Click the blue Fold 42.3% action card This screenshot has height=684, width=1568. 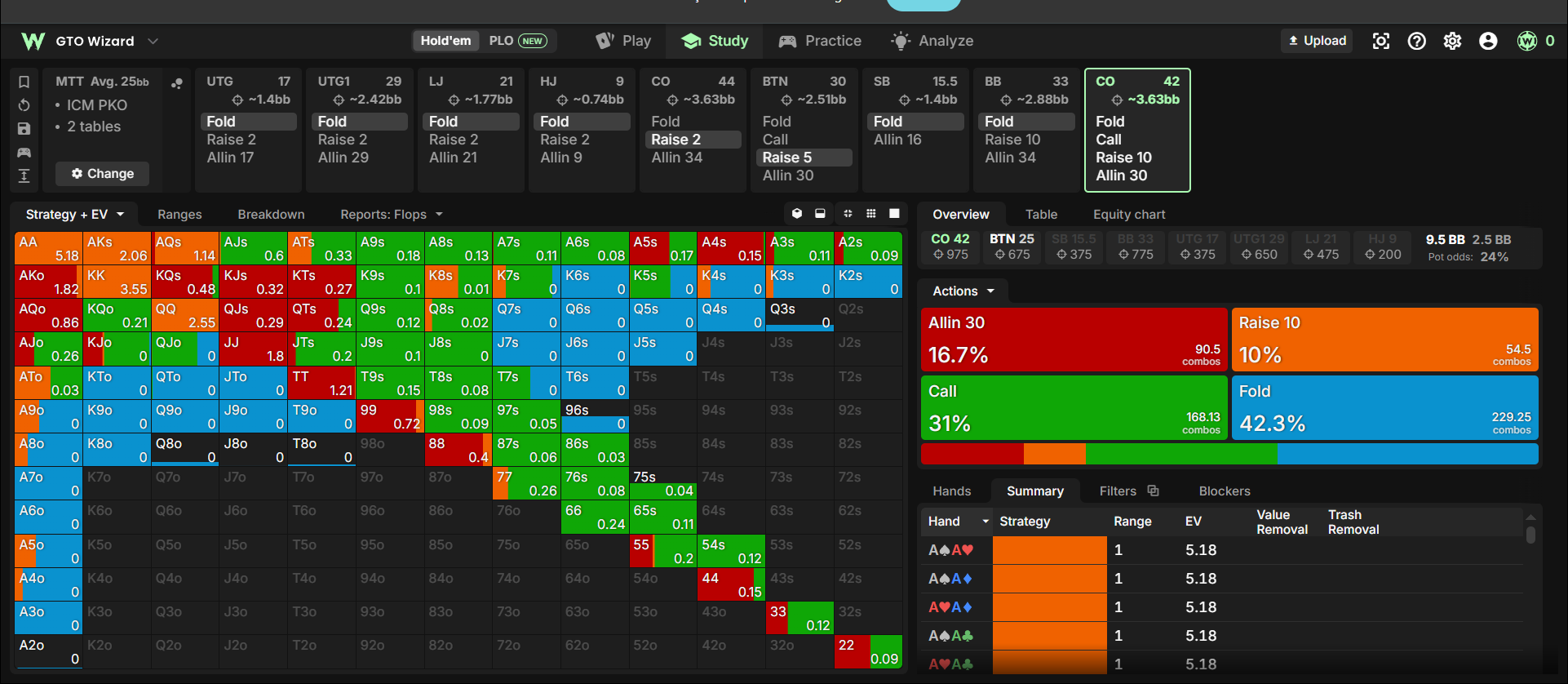pos(1384,407)
